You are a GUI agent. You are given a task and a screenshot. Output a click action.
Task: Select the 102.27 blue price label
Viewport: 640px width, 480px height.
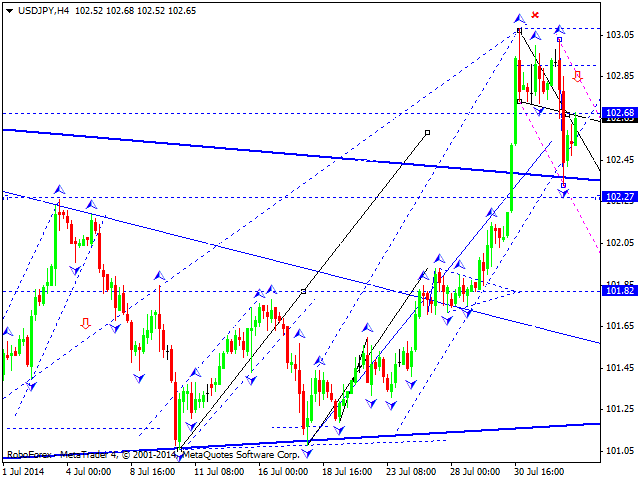coord(620,197)
